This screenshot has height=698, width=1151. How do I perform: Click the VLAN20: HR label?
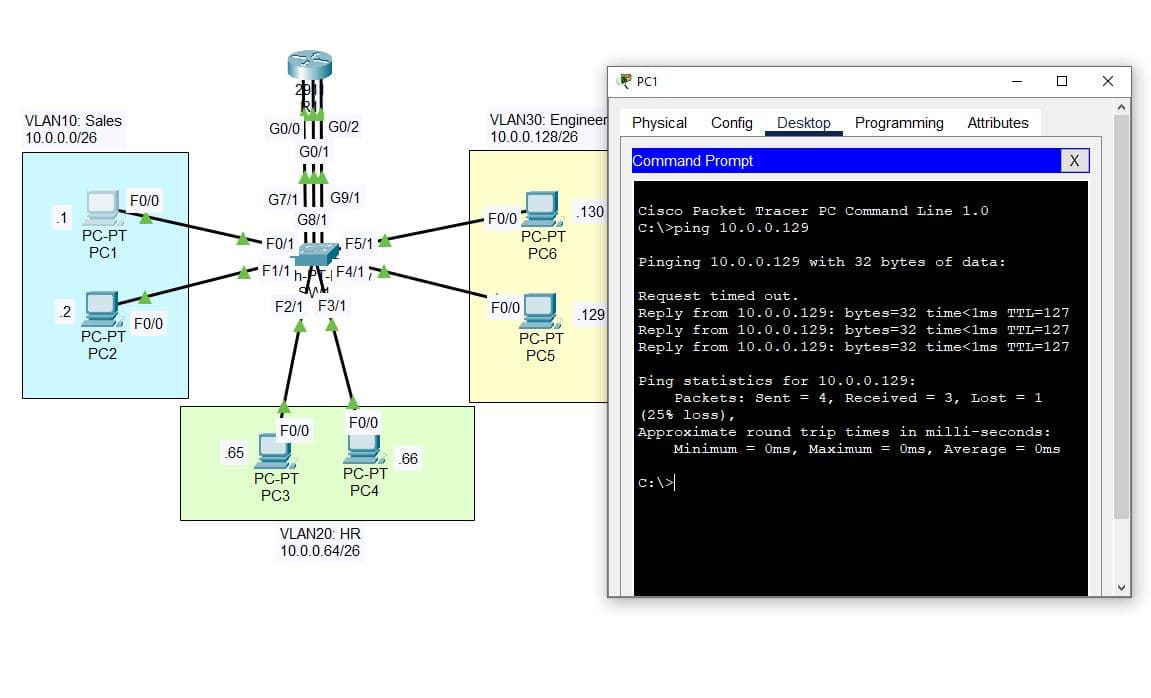coord(320,534)
